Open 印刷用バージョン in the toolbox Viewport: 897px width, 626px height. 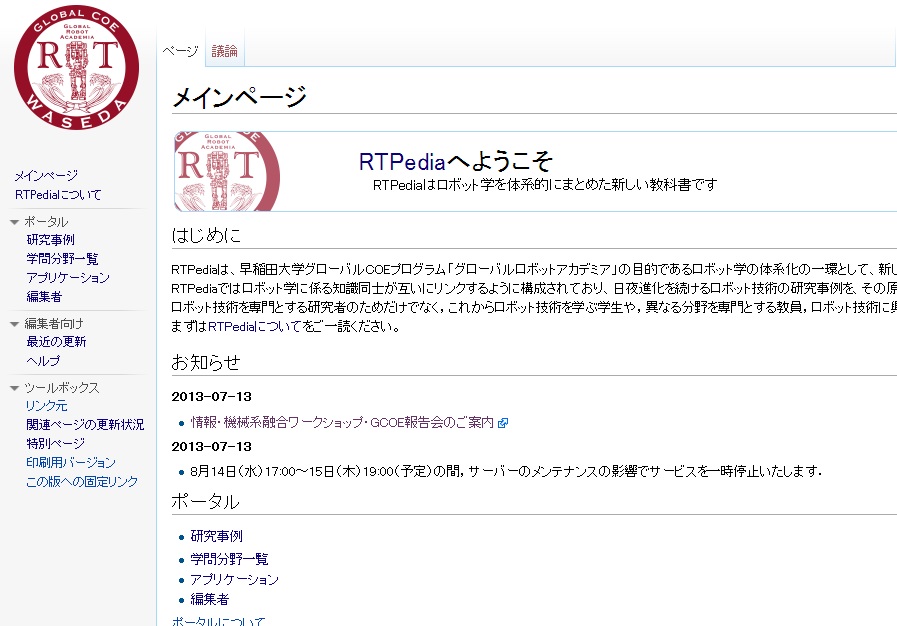point(71,462)
